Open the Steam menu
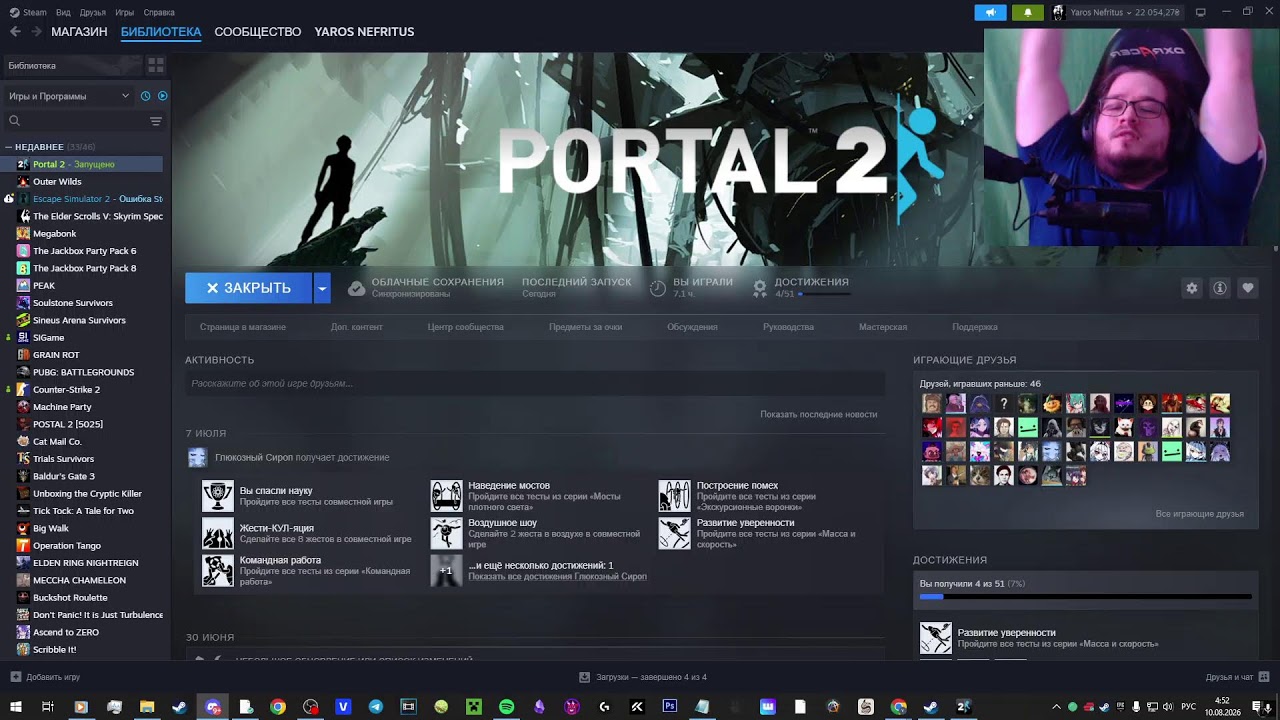 28,12
